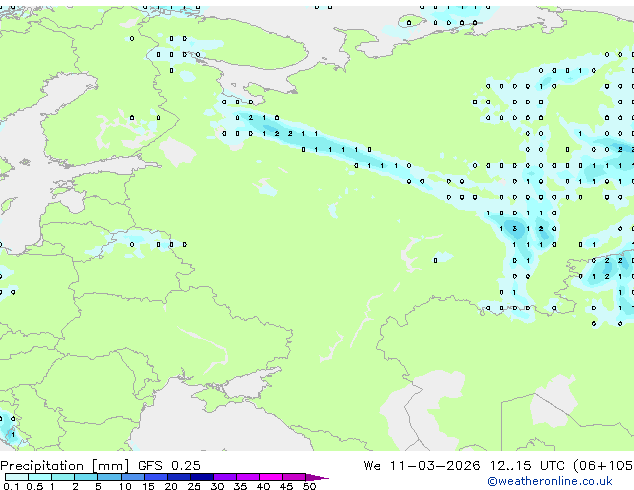Pick the 2–5 mm legend swatch

[86, 477]
